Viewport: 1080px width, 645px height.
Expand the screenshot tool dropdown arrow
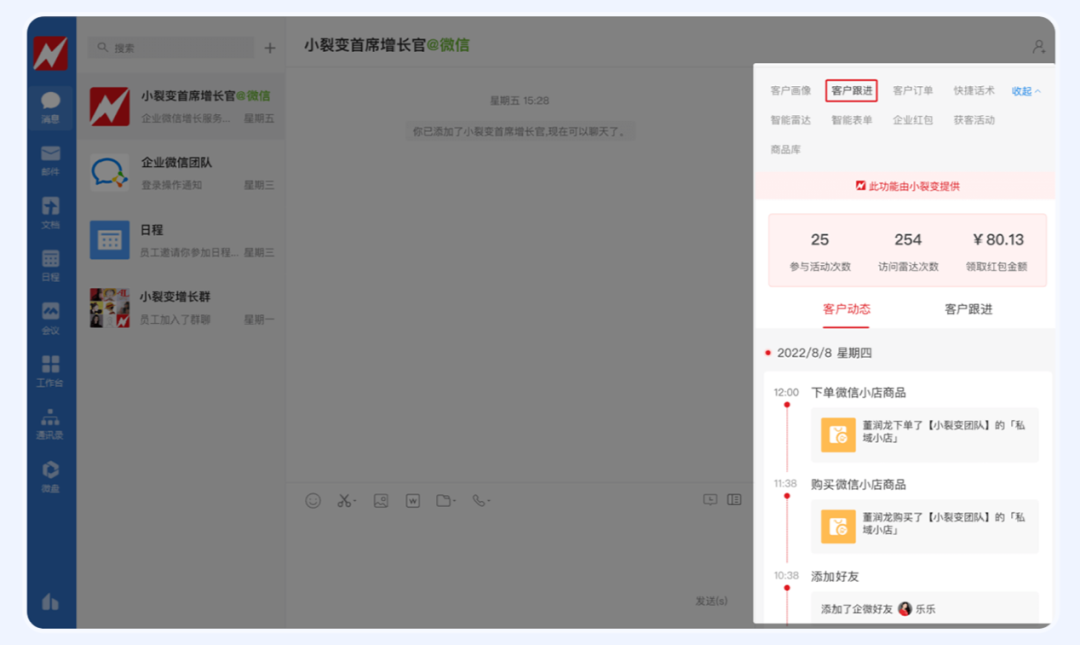click(x=354, y=501)
